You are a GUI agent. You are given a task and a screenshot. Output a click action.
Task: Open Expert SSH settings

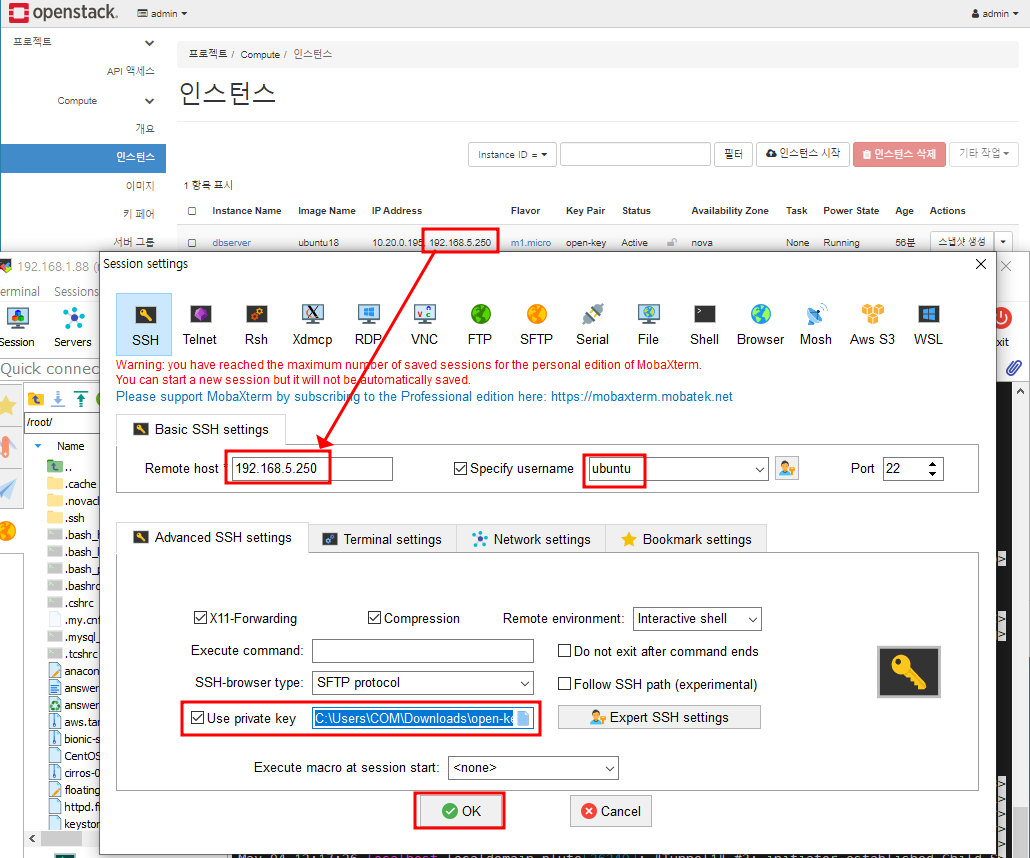tap(660, 717)
